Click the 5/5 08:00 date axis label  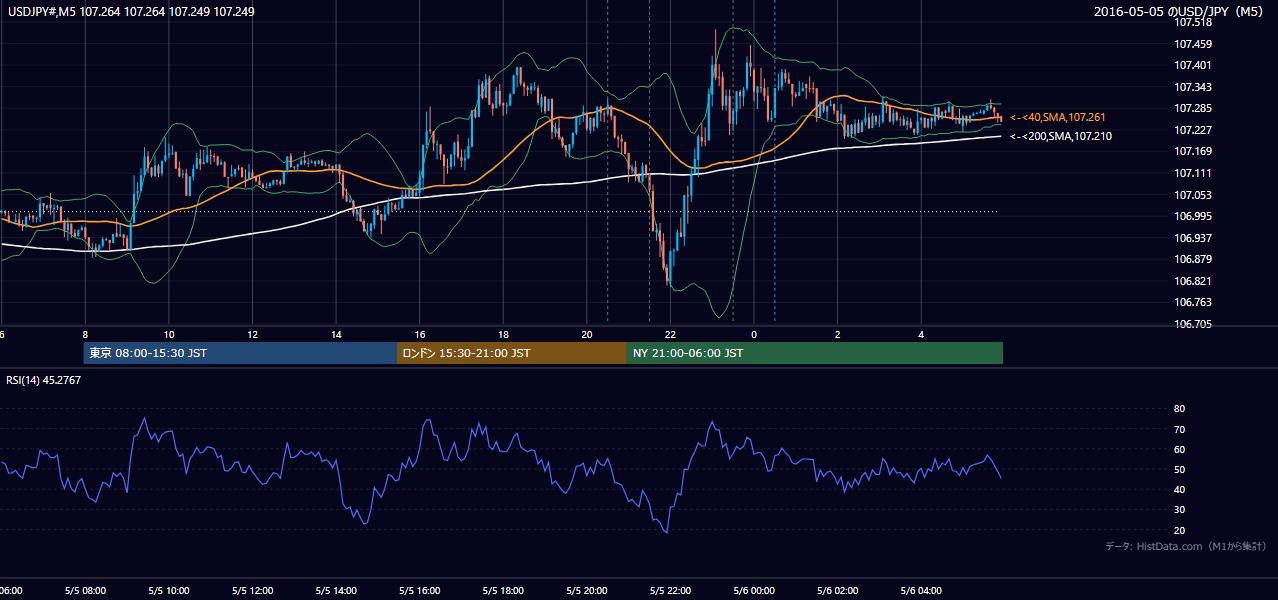click(x=84, y=590)
